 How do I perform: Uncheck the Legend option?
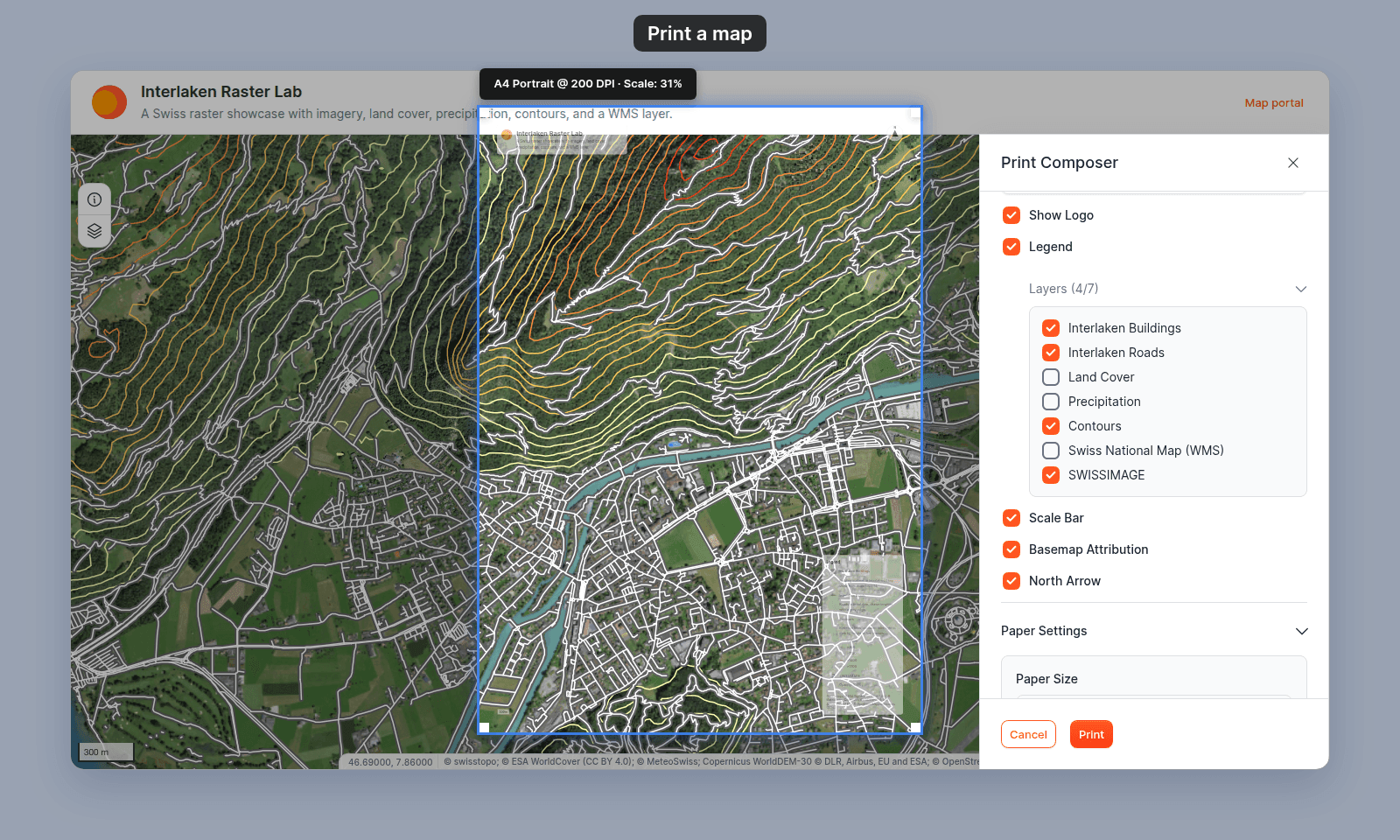1011,247
